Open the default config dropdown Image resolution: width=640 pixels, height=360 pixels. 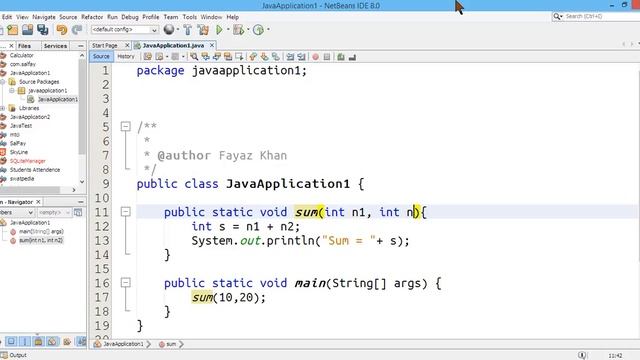[x=124, y=30]
